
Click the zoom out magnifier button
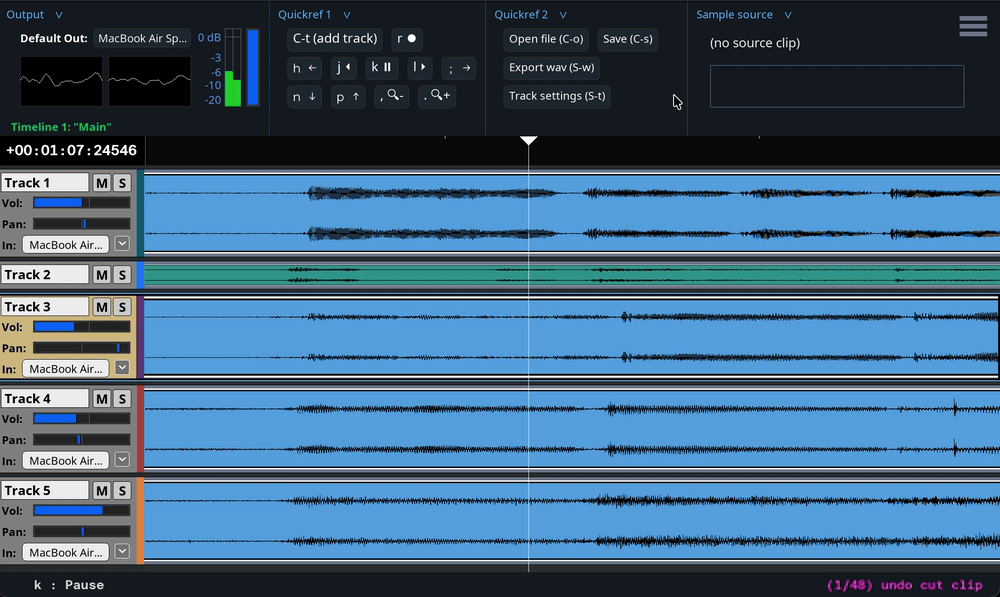click(x=393, y=96)
